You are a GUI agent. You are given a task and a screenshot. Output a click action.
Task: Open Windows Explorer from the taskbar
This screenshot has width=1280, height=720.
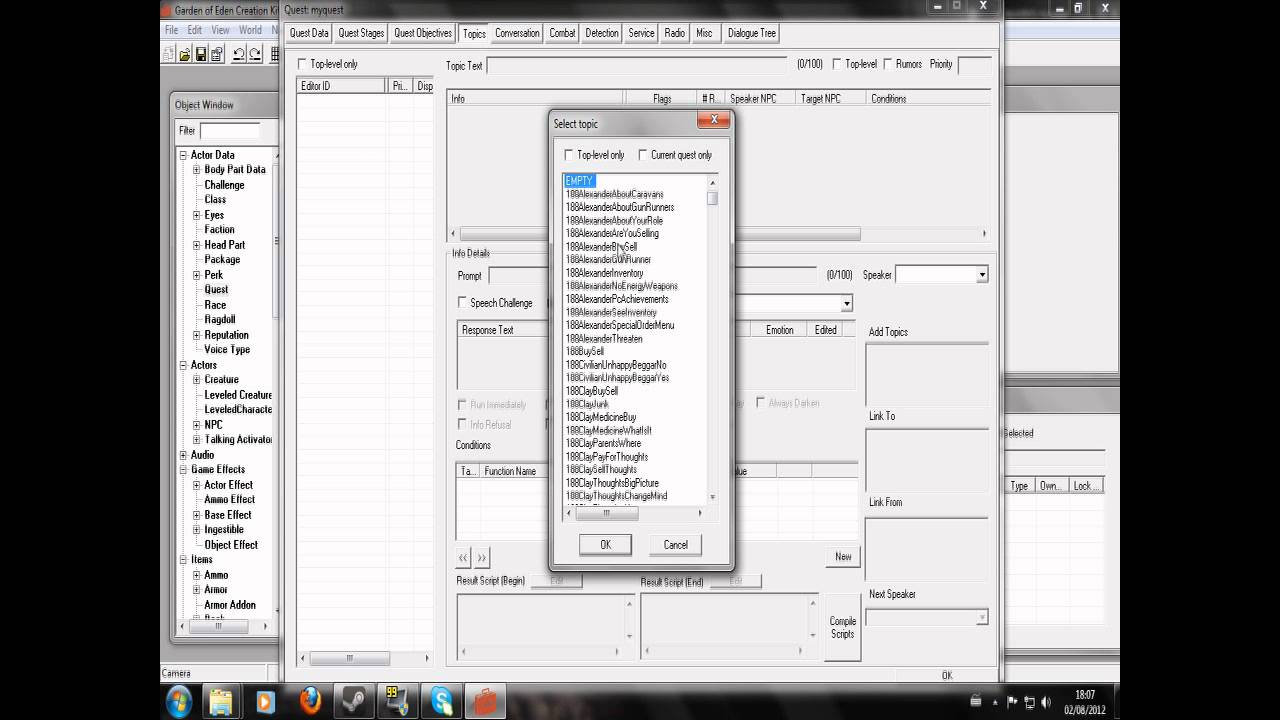(221, 701)
